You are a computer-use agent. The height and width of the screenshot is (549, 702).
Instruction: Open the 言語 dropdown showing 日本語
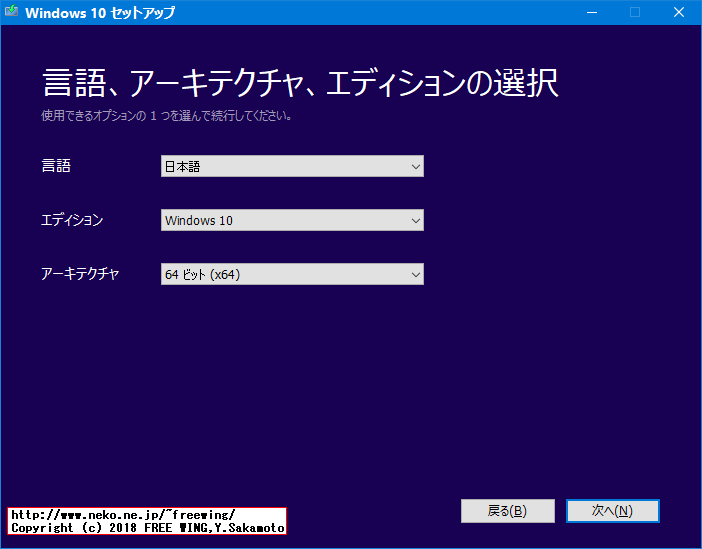click(x=292, y=166)
